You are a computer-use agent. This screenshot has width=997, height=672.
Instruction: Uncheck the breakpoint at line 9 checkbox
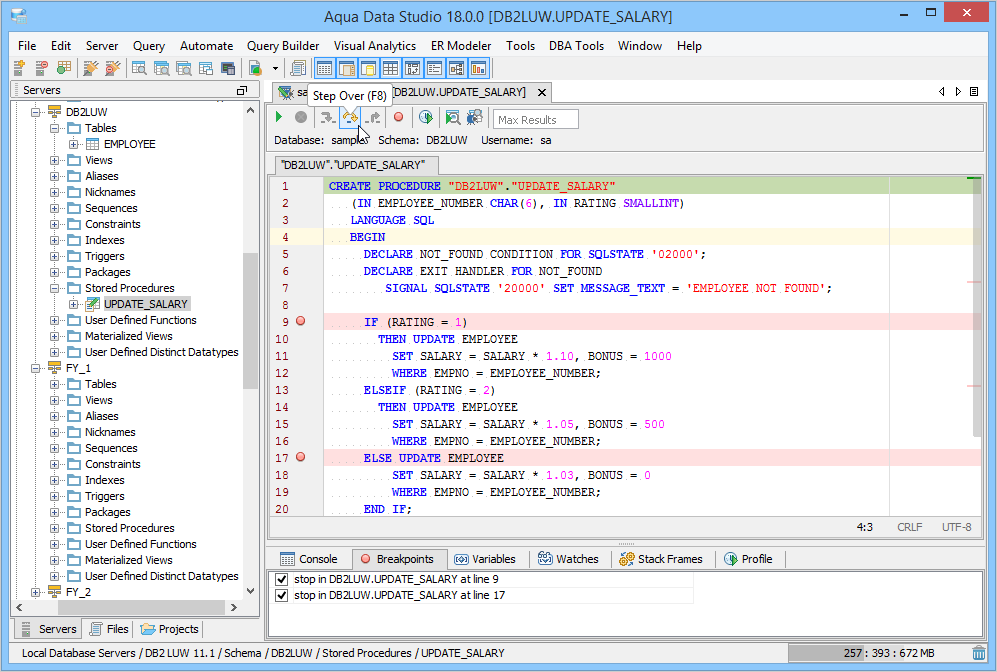pos(281,579)
